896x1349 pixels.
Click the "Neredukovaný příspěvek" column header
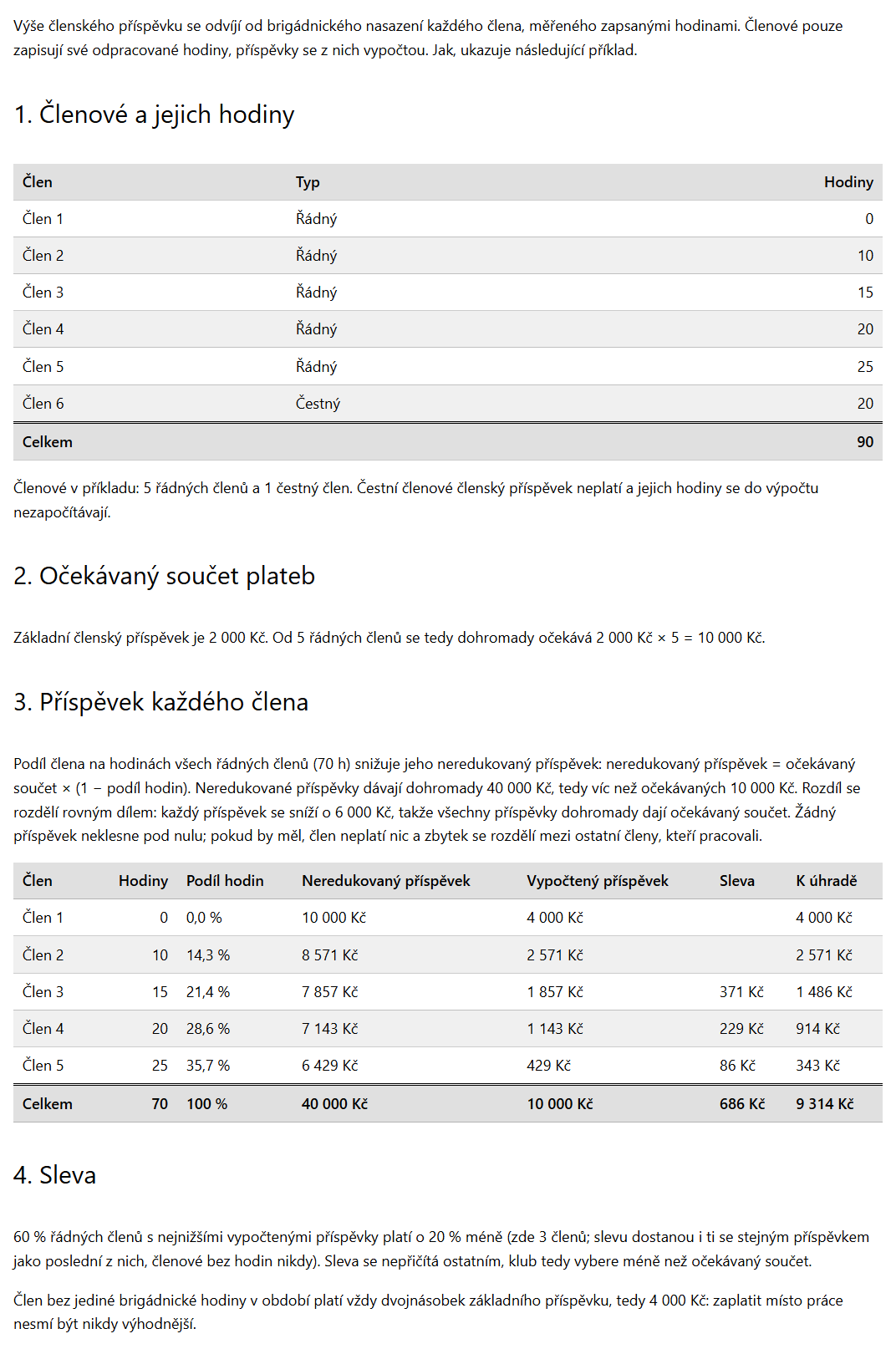(386, 881)
